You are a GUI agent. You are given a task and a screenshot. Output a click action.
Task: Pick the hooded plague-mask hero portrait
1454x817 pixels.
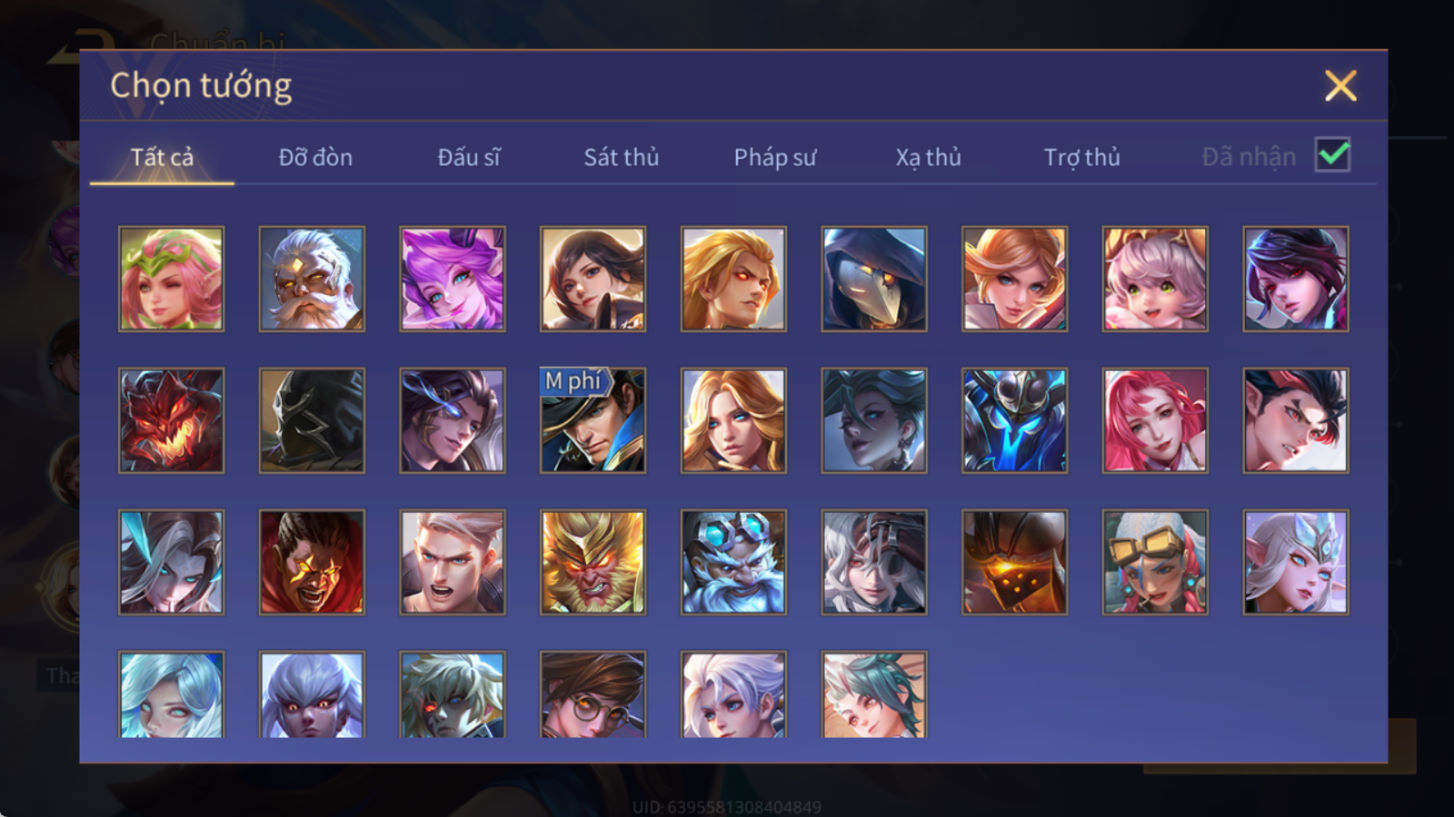pyautogui.click(x=874, y=279)
